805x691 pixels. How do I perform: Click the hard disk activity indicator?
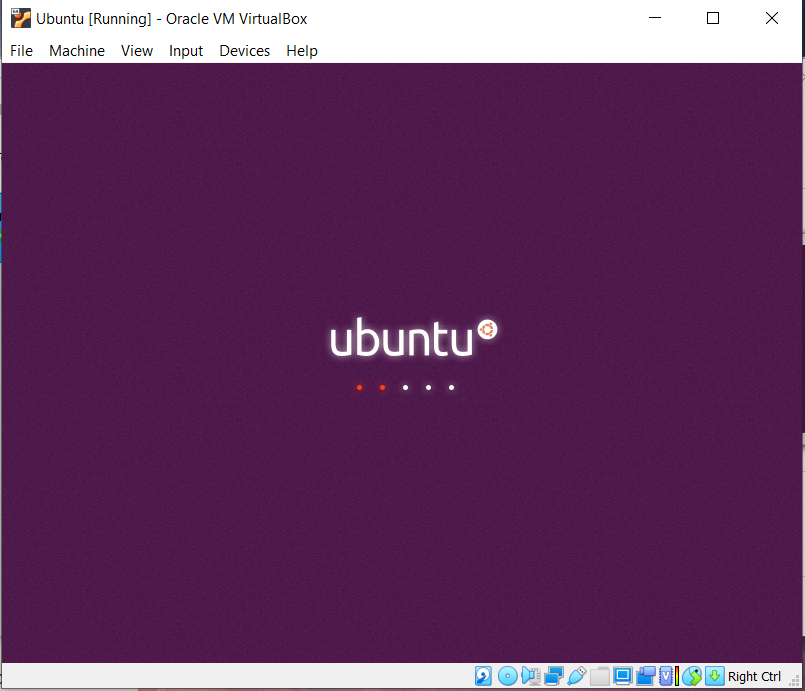coord(483,676)
